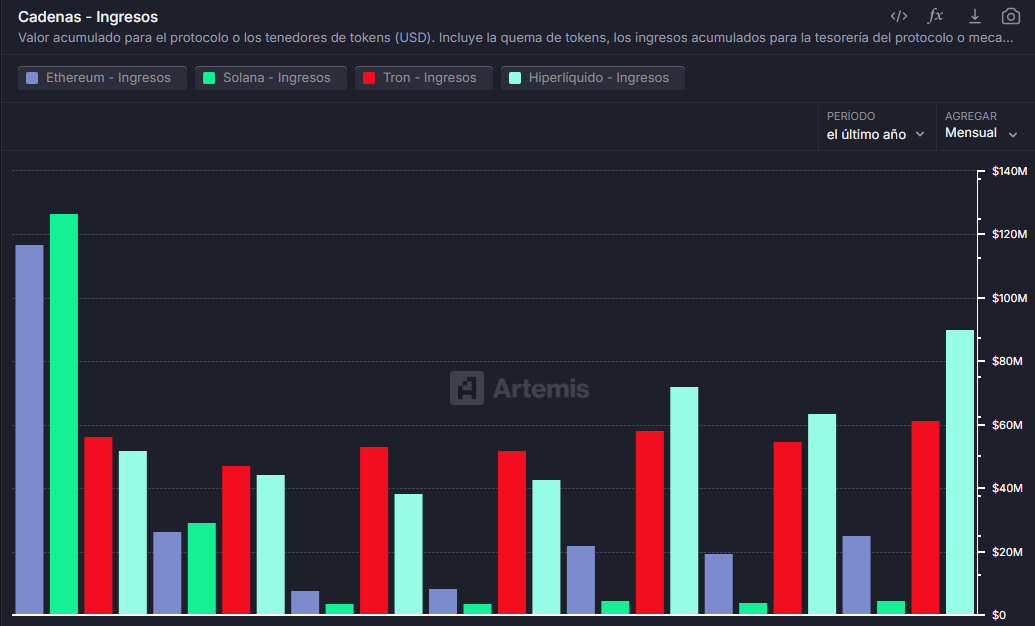
Task: Select the tallest green Solana bar
Action: coord(63,414)
